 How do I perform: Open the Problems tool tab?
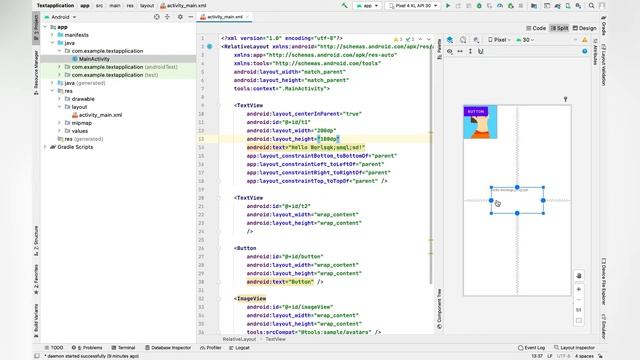[87, 348]
